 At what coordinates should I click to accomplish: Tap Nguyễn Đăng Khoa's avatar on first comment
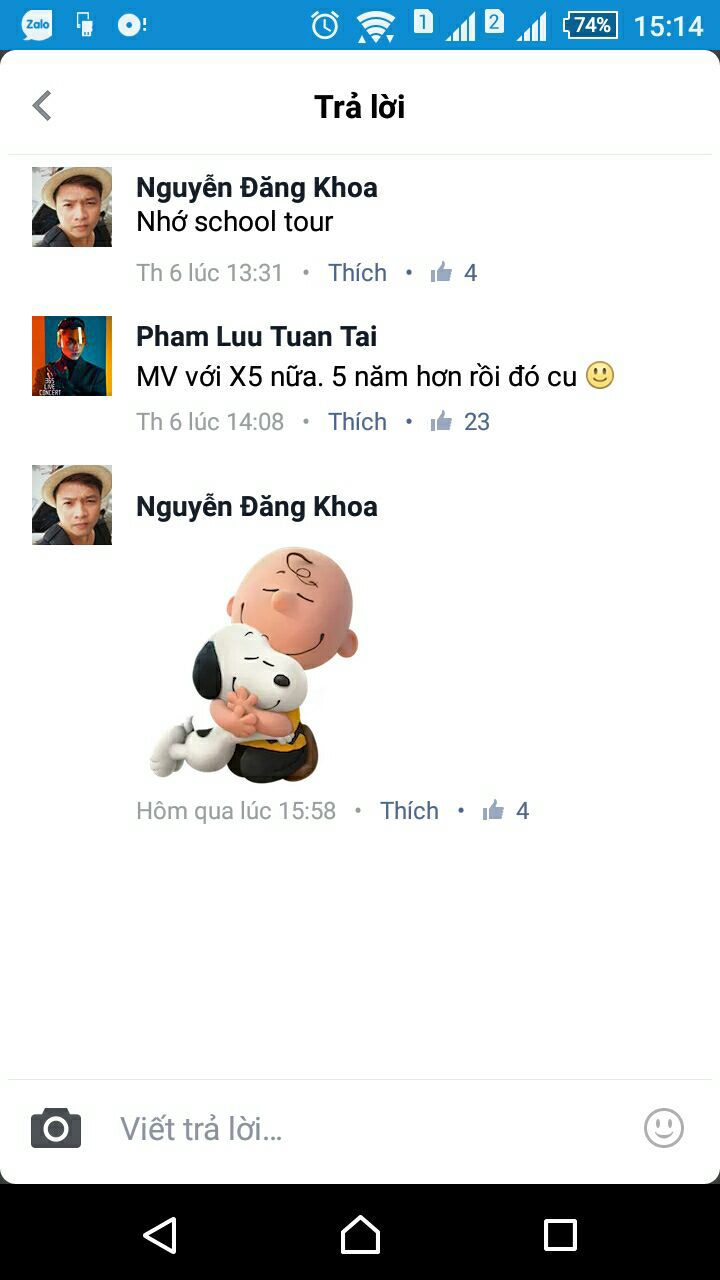click(72, 207)
